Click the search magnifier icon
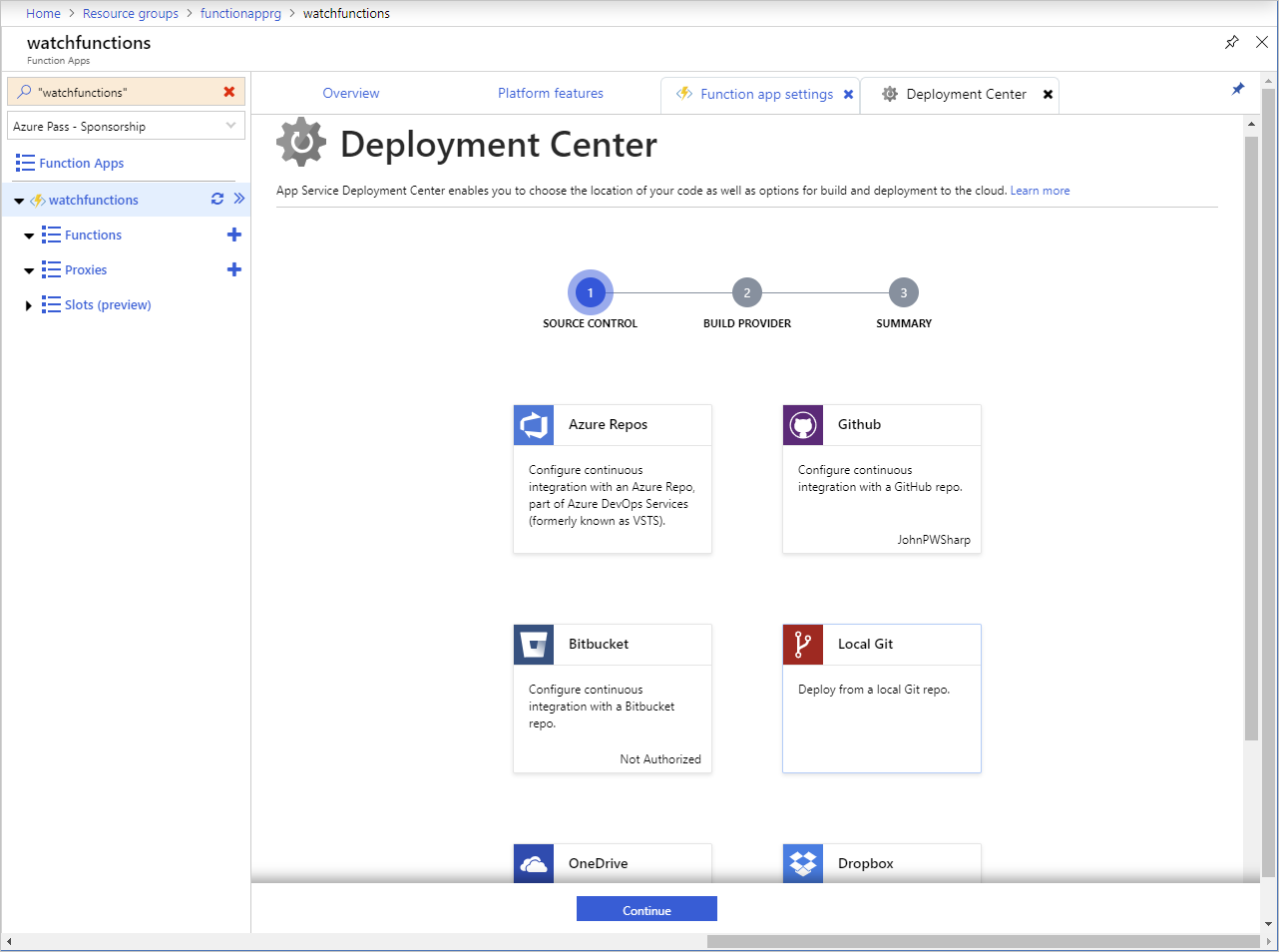This screenshot has height=952, width=1279. pyautogui.click(x=25, y=92)
